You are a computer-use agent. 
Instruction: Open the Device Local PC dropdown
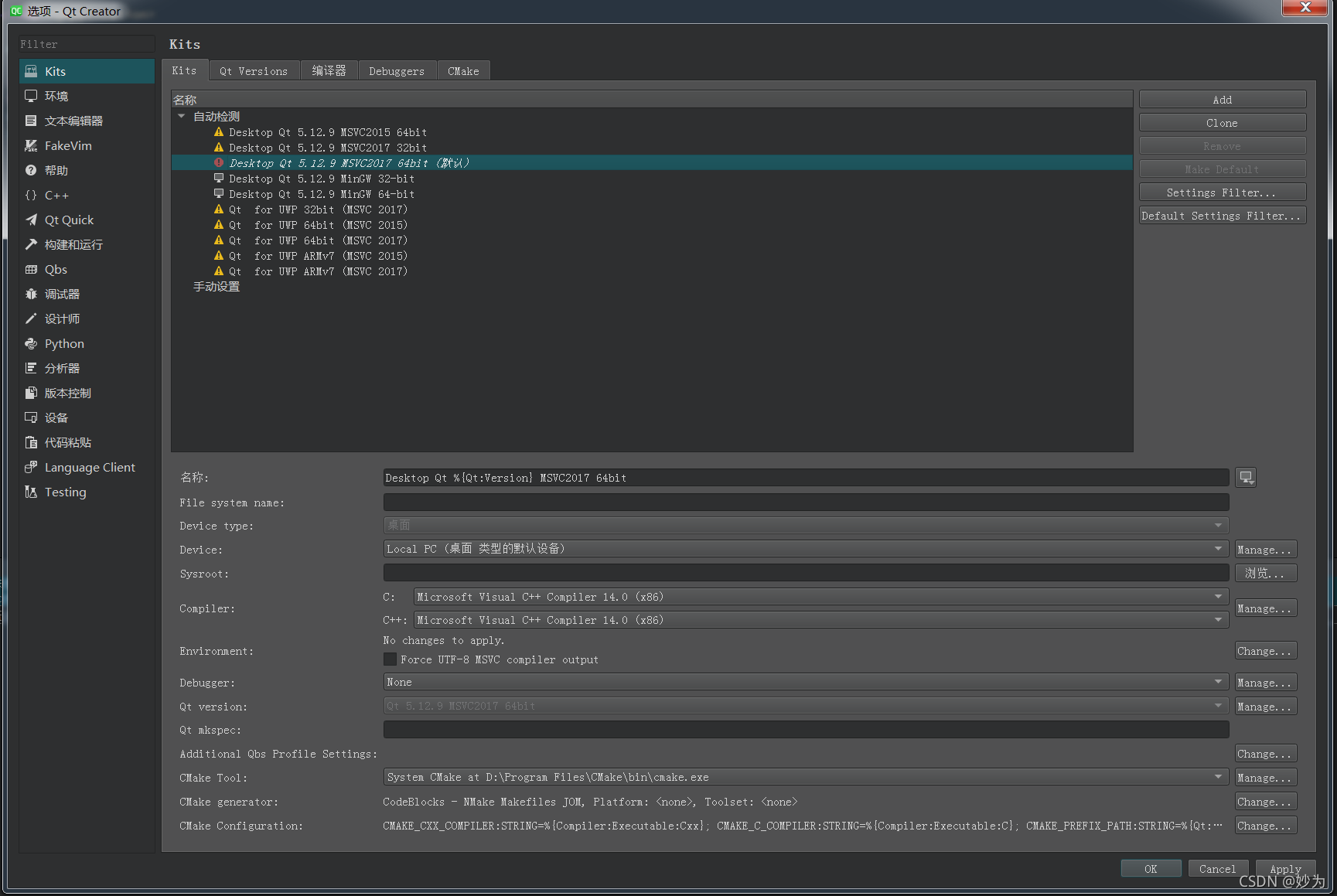pos(806,549)
